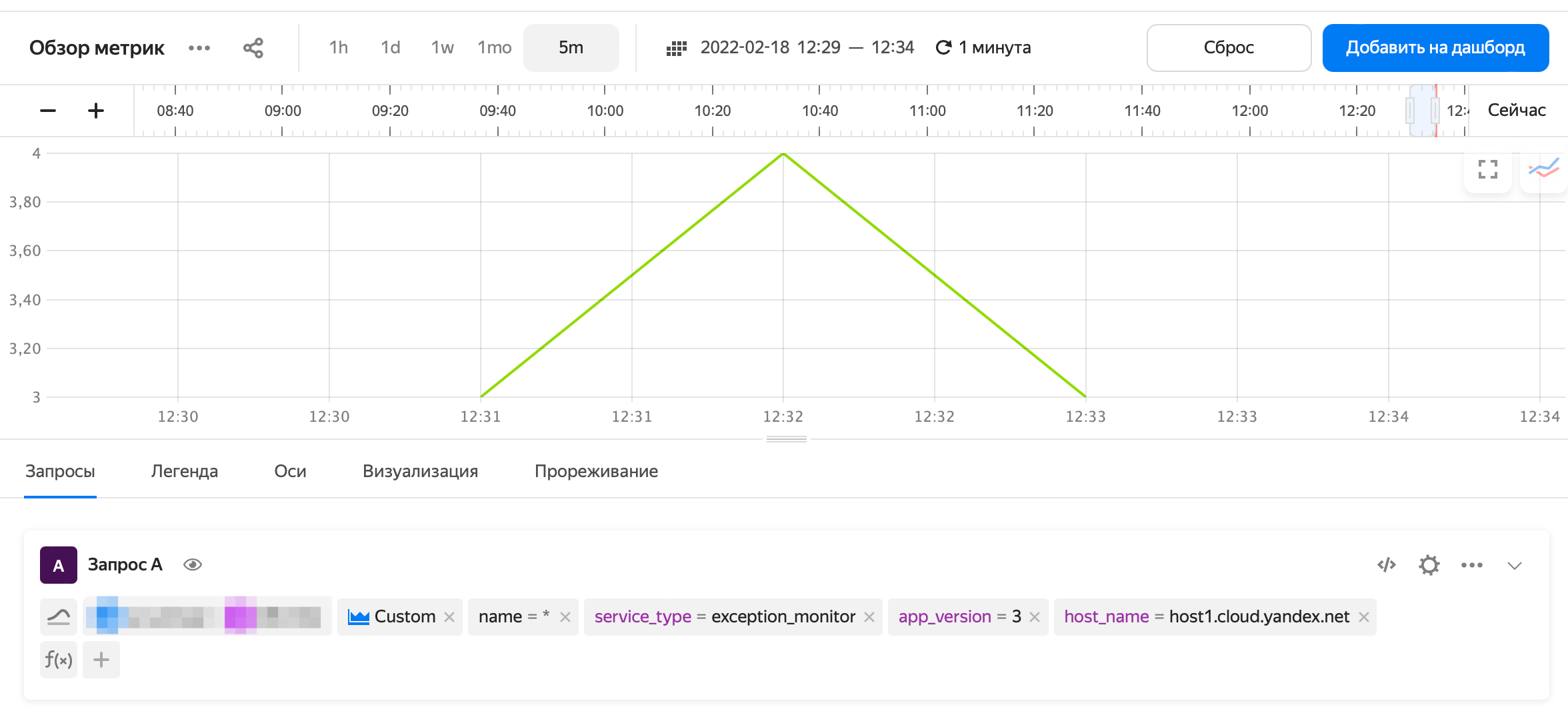Toggle visibility of Запрос A with eye icon
This screenshot has height=713, width=1568.
click(193, 565)
